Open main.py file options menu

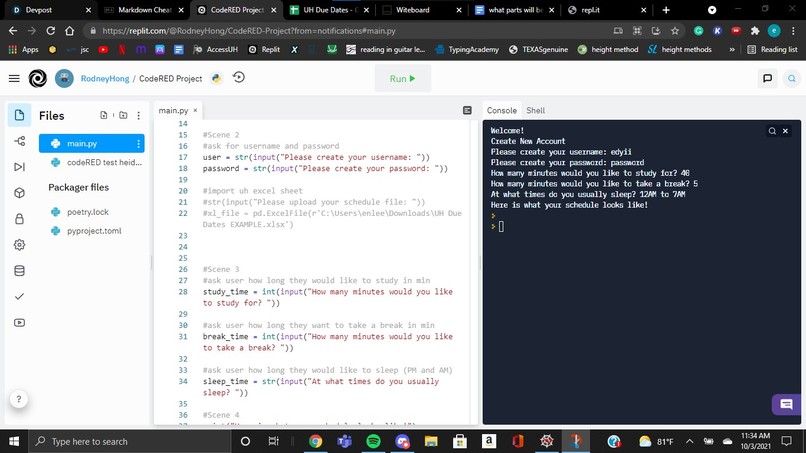click(x=138, y=143)
